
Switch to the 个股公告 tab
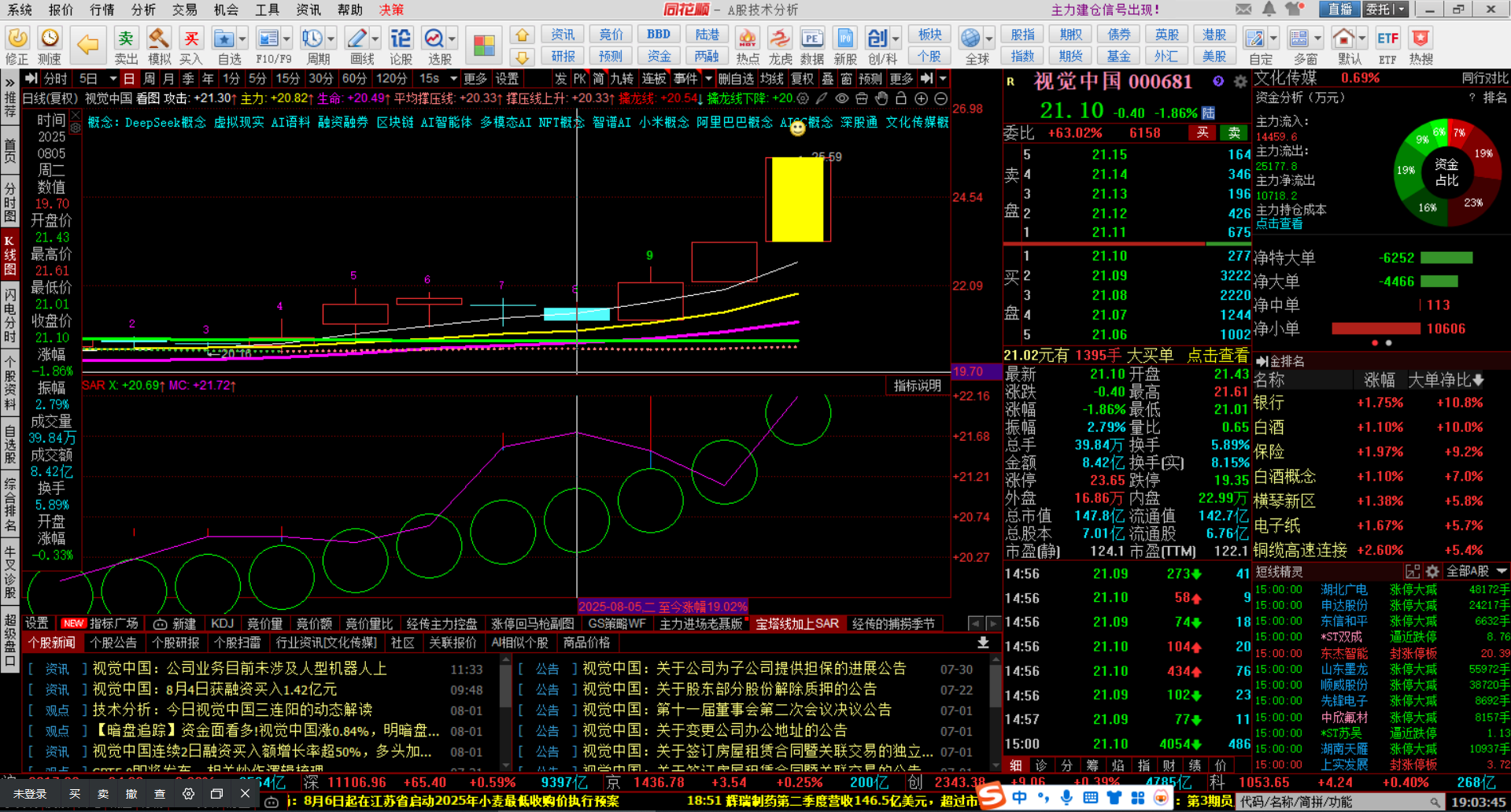coord(113,643)
